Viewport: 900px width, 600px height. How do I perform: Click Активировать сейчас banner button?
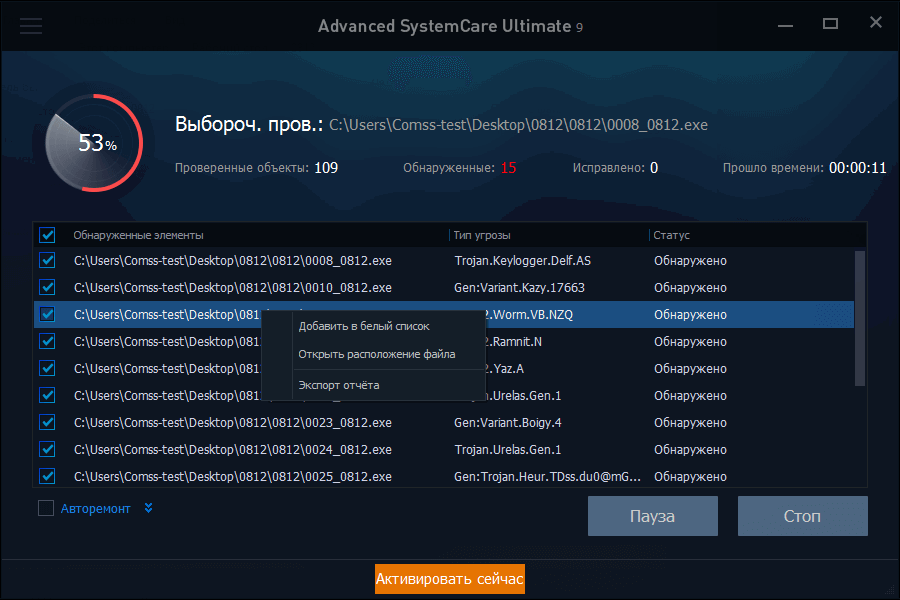(449, 579)
